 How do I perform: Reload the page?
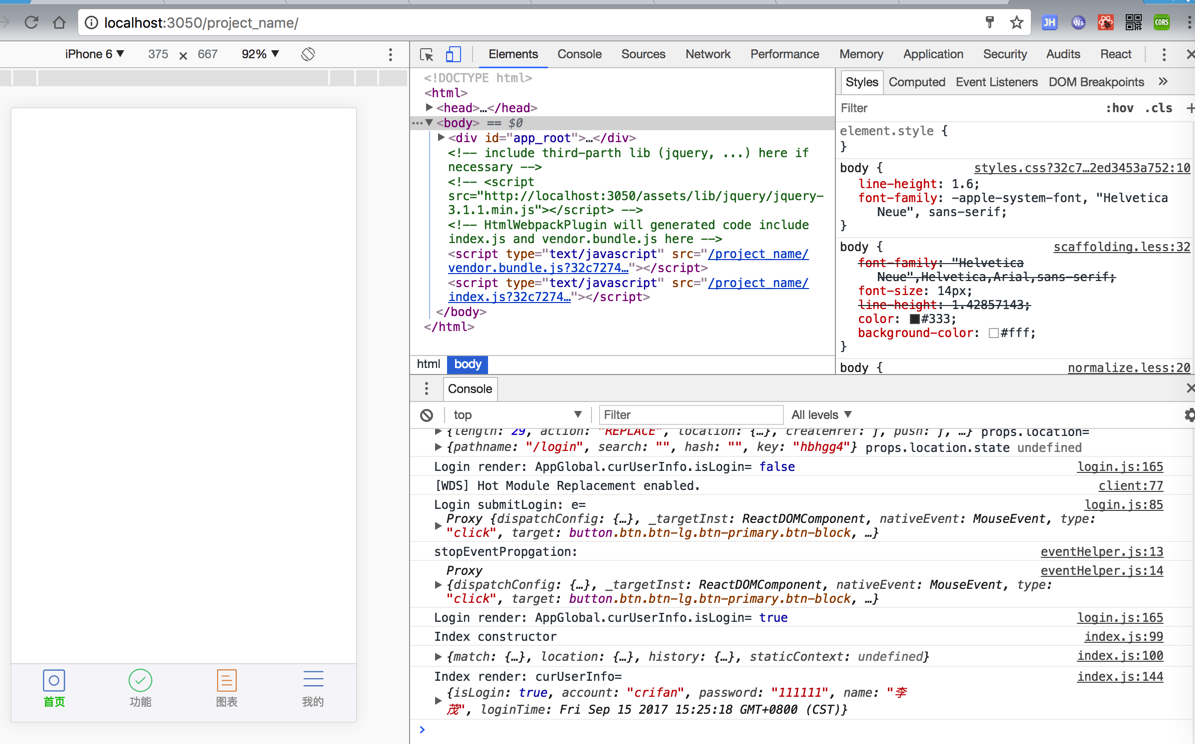32,22
